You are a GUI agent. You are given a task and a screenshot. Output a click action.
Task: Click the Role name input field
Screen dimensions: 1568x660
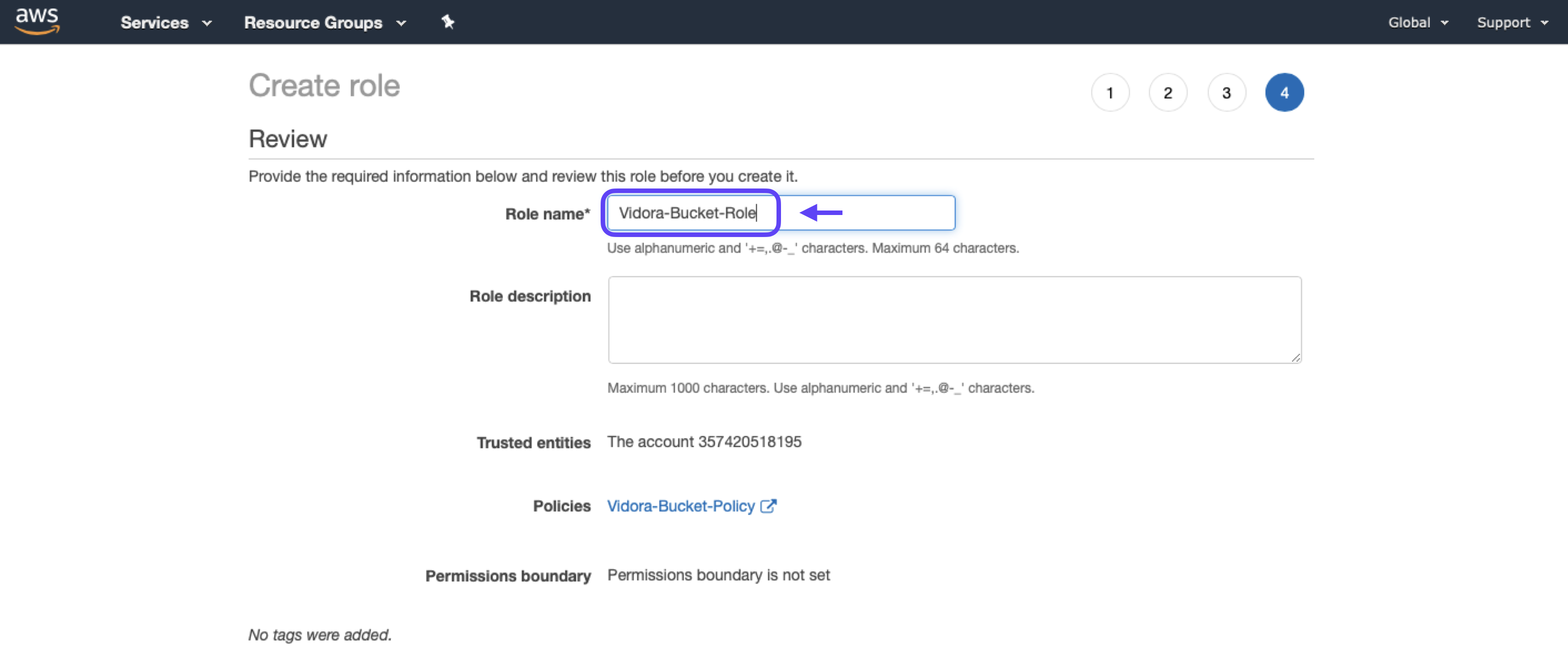click(x=781, y=212)
